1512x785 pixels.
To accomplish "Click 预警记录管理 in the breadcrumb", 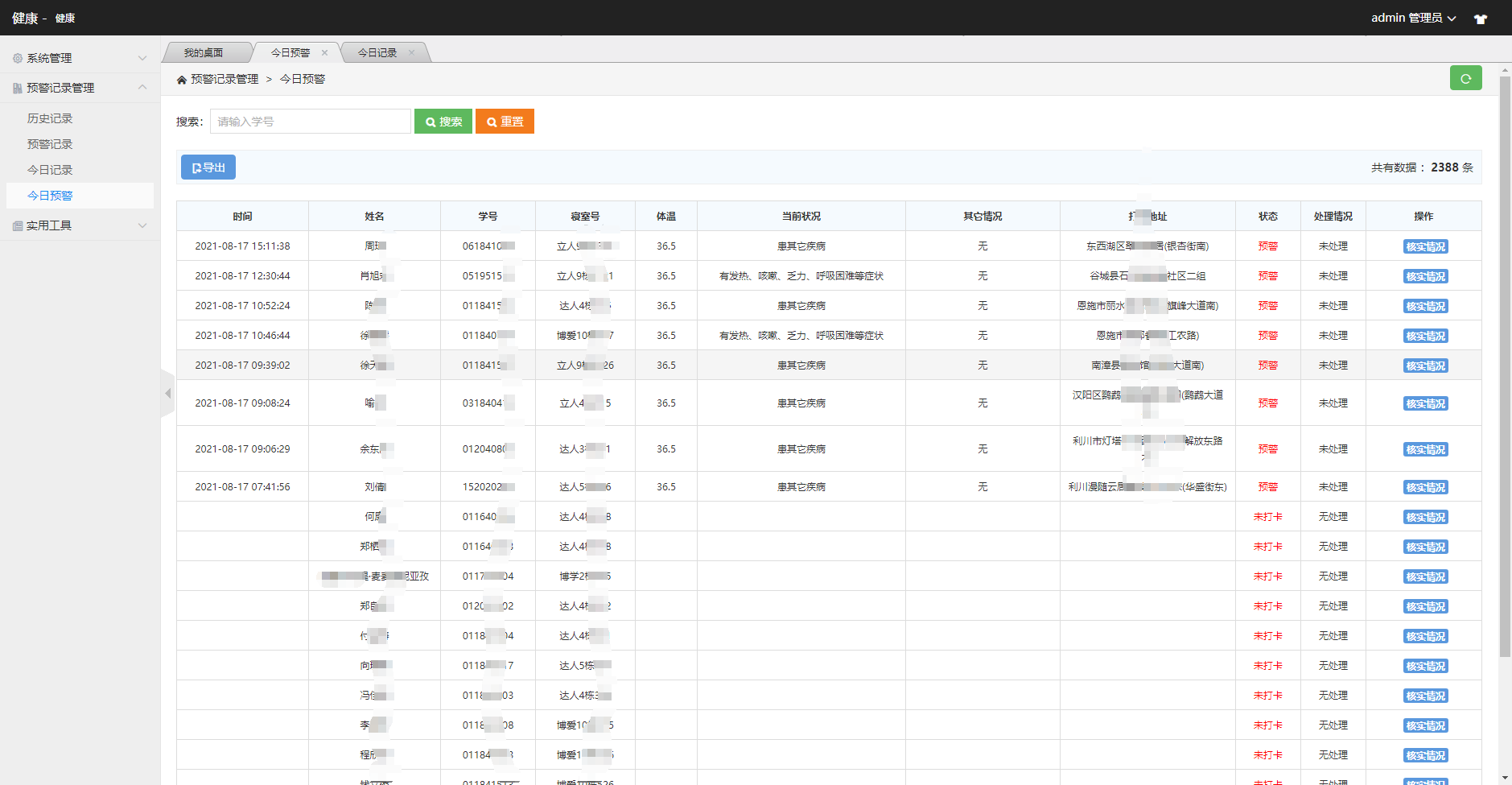I will 225,79.
